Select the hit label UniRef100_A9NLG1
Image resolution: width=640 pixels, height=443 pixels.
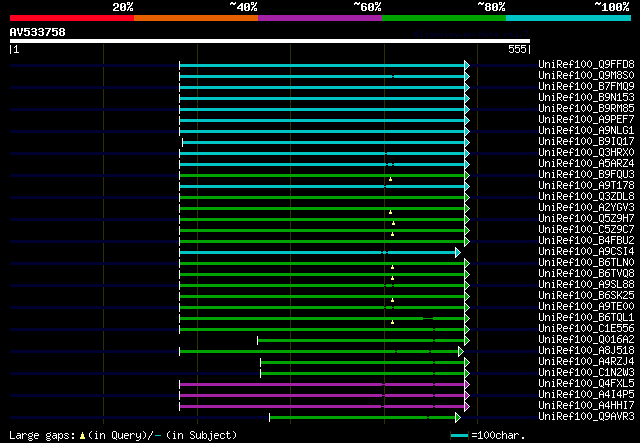pos(586,130)
